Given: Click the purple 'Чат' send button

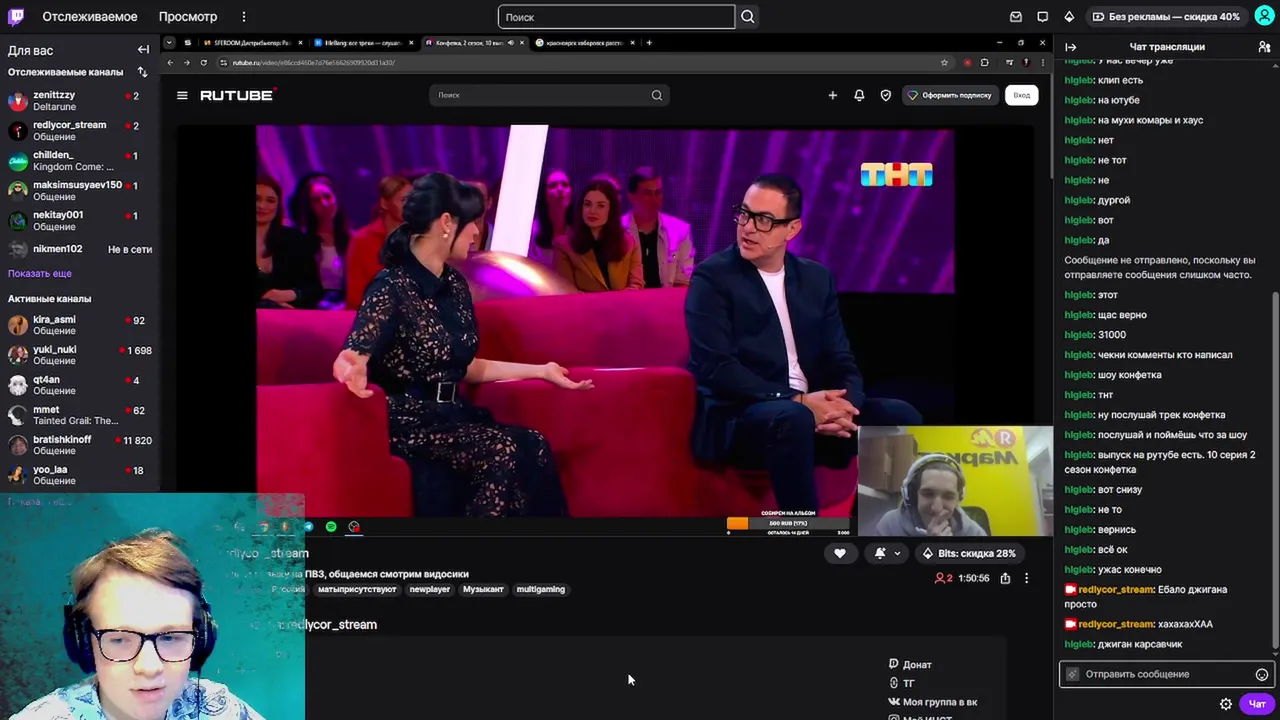Looking at the screenshot, I should (x=1257, y=704).
